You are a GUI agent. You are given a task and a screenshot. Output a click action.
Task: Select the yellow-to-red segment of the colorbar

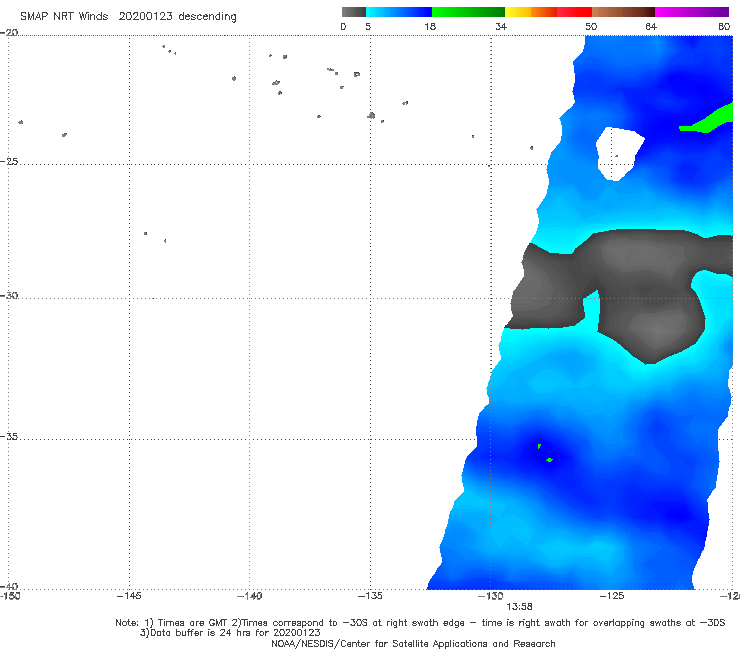point(548,12)
